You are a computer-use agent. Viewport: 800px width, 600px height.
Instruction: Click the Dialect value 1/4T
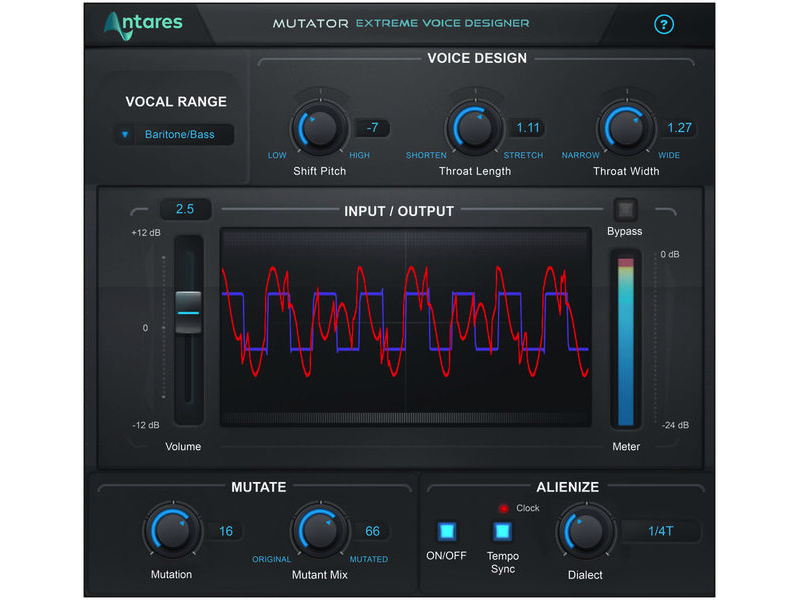coord(660,531)
